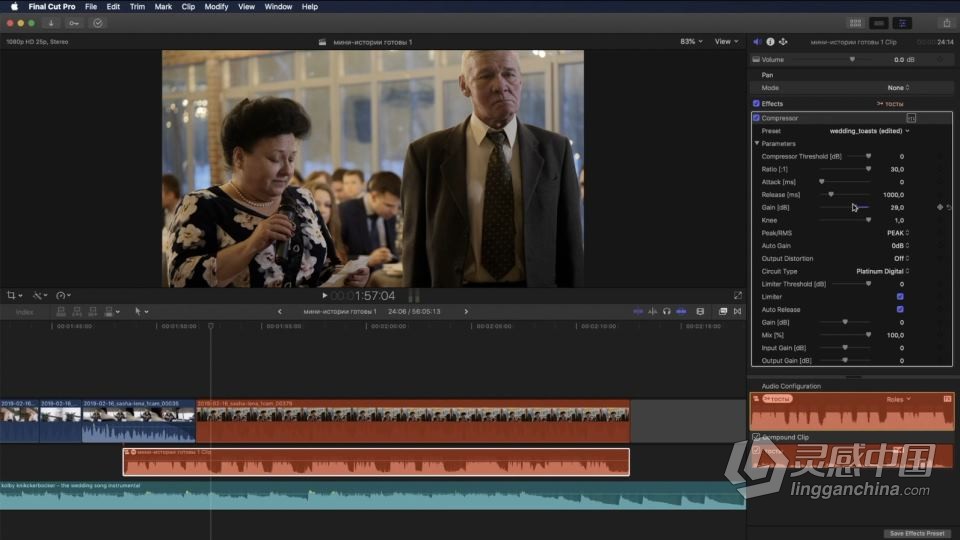Image resolution: width=960 pixels, height=540 pixels.
Task: Open the Edit menu
Action: tap(113, 7)
